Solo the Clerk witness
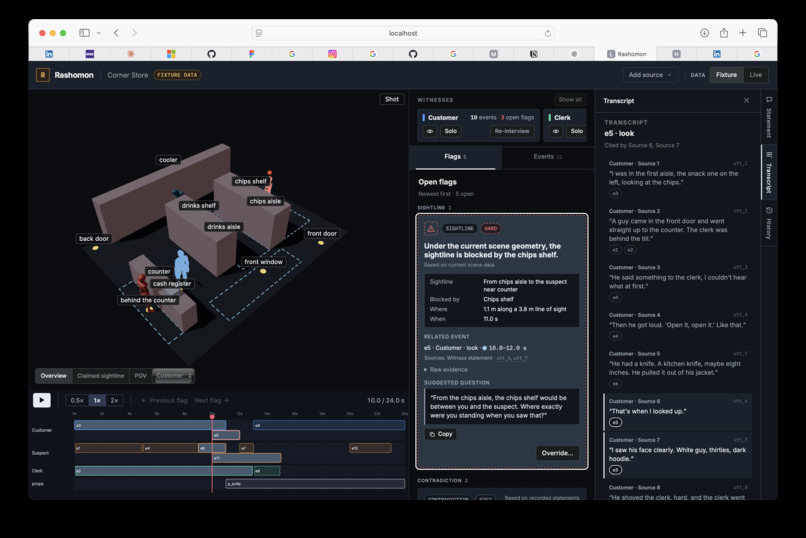Screen dimensions: 806x538 tap(577, 131)
